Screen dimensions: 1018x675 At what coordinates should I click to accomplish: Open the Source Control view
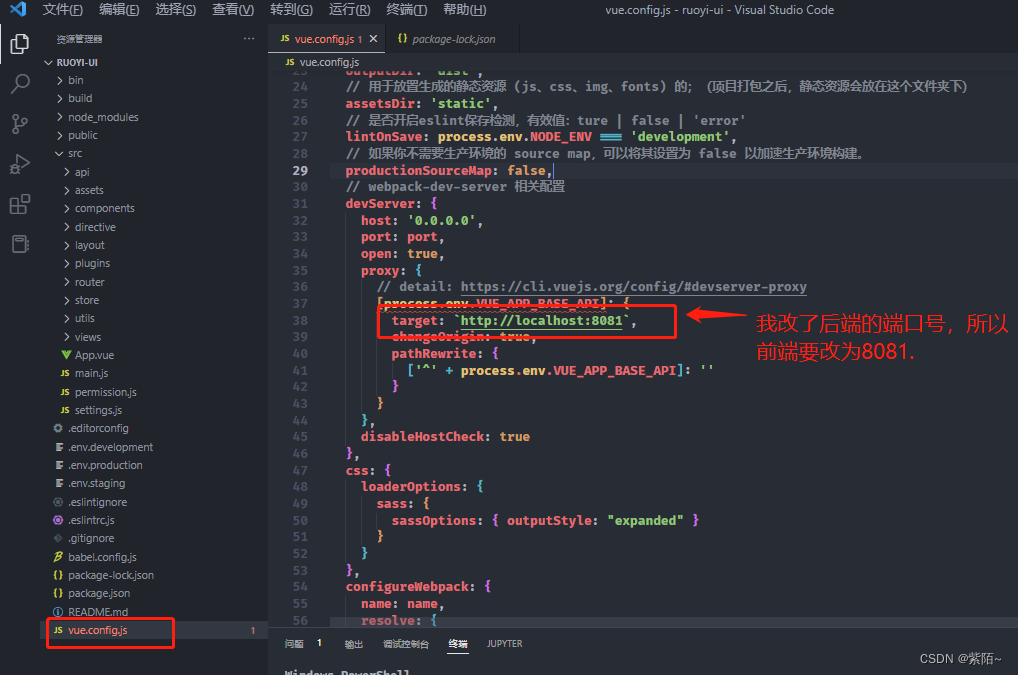coord(19,124)
